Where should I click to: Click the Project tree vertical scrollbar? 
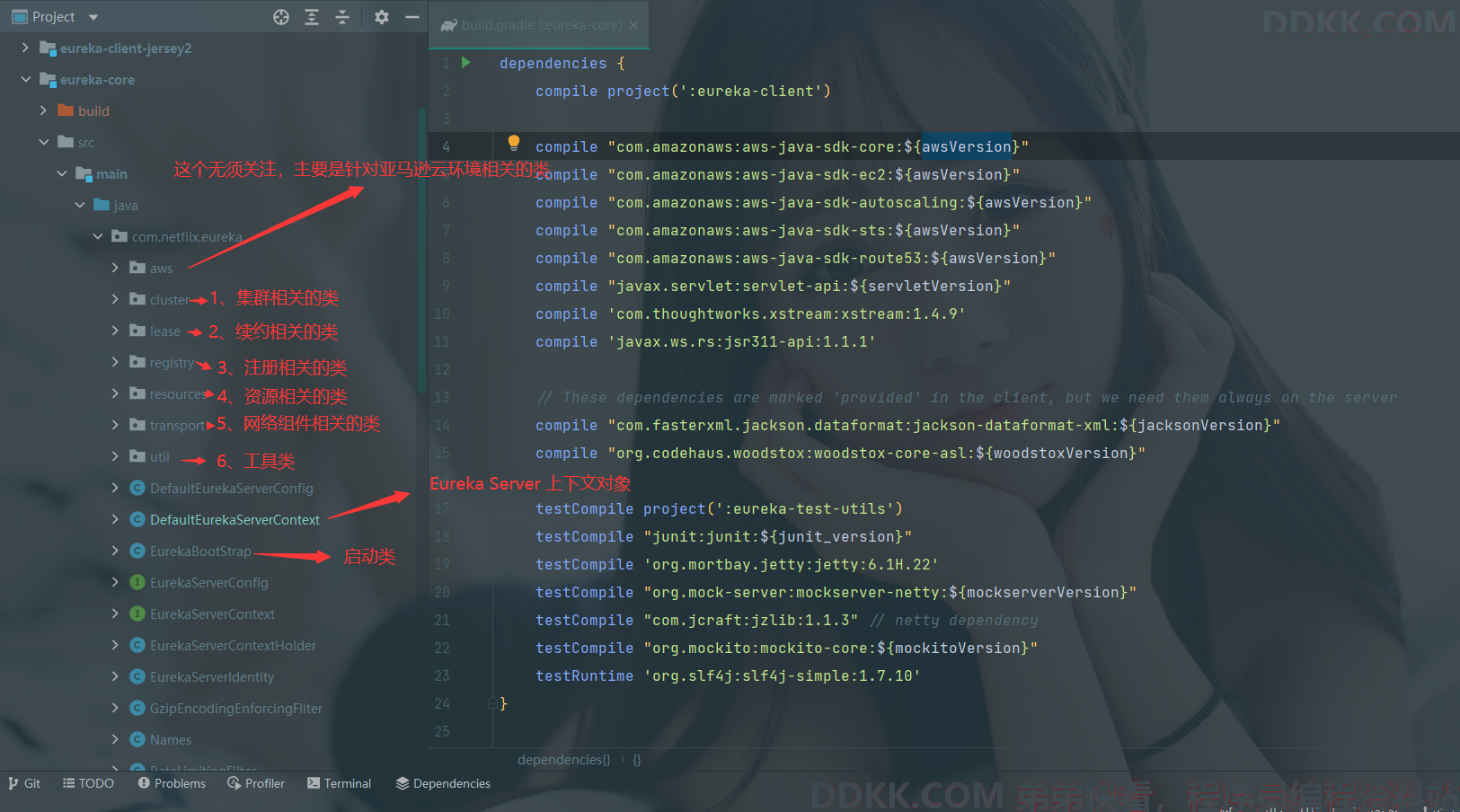[x=422, y=252]
